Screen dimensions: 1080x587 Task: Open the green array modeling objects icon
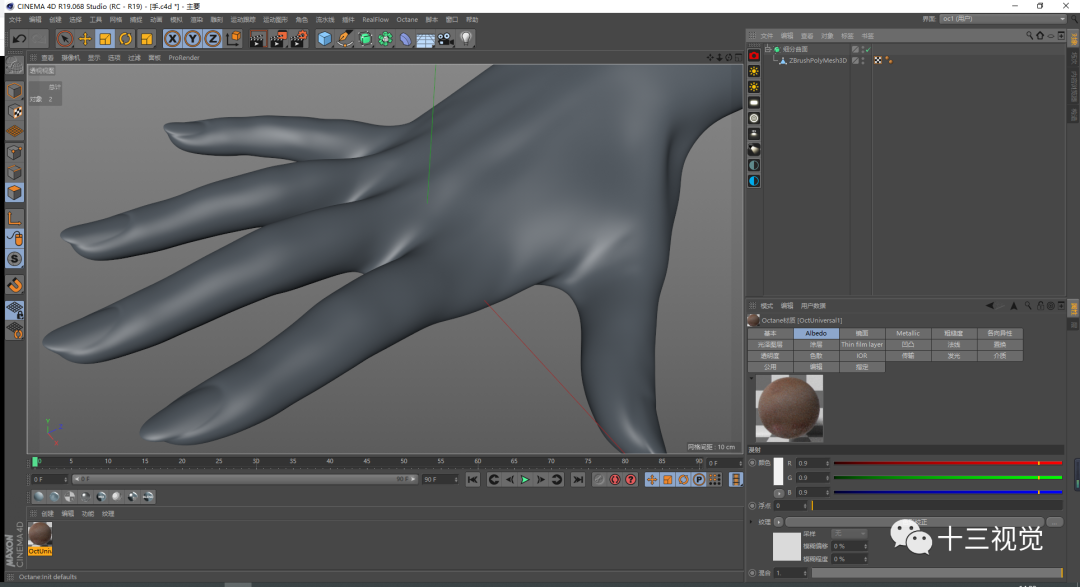point(385,39)
